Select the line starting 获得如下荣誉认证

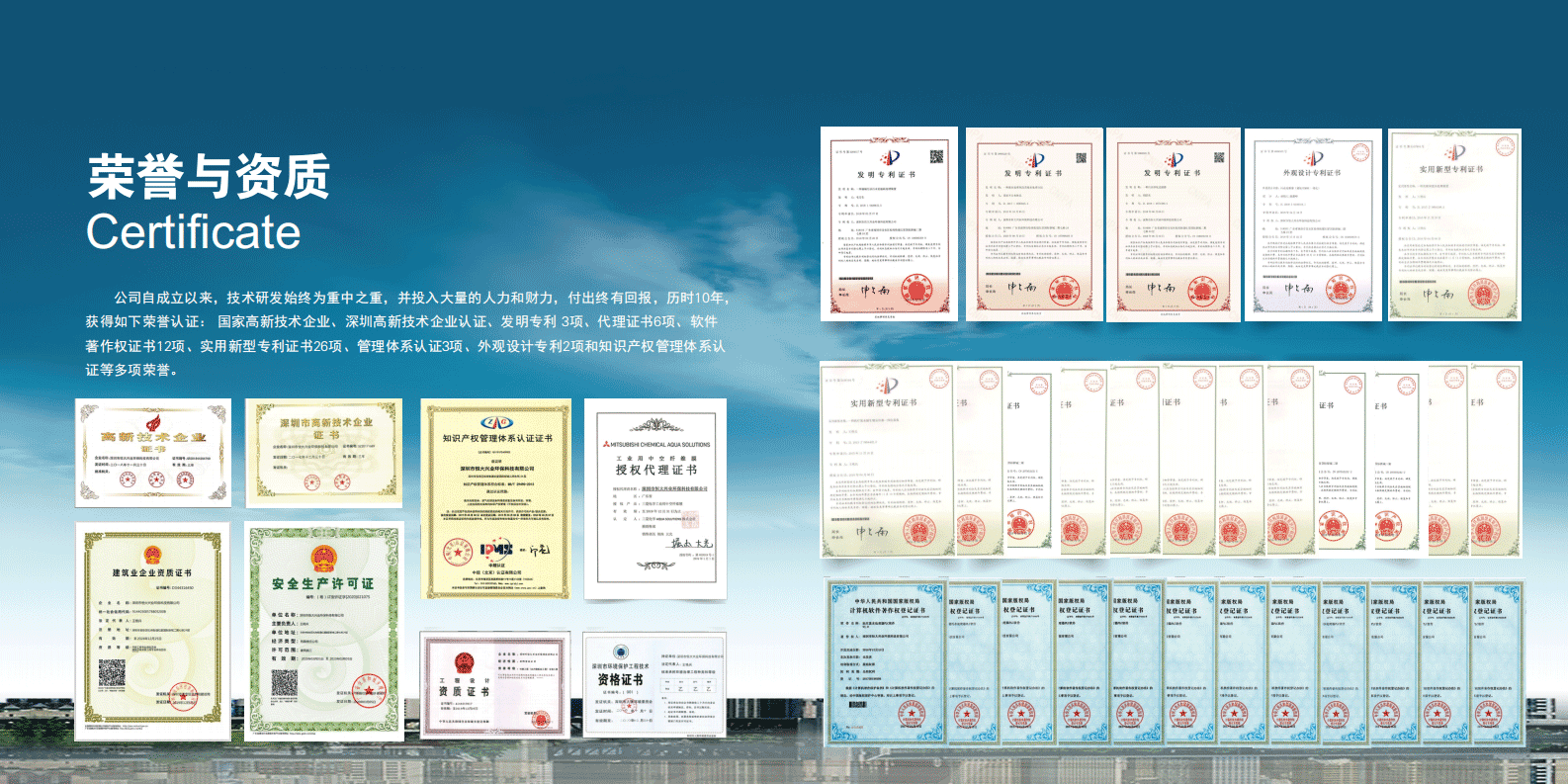point(401,321)
